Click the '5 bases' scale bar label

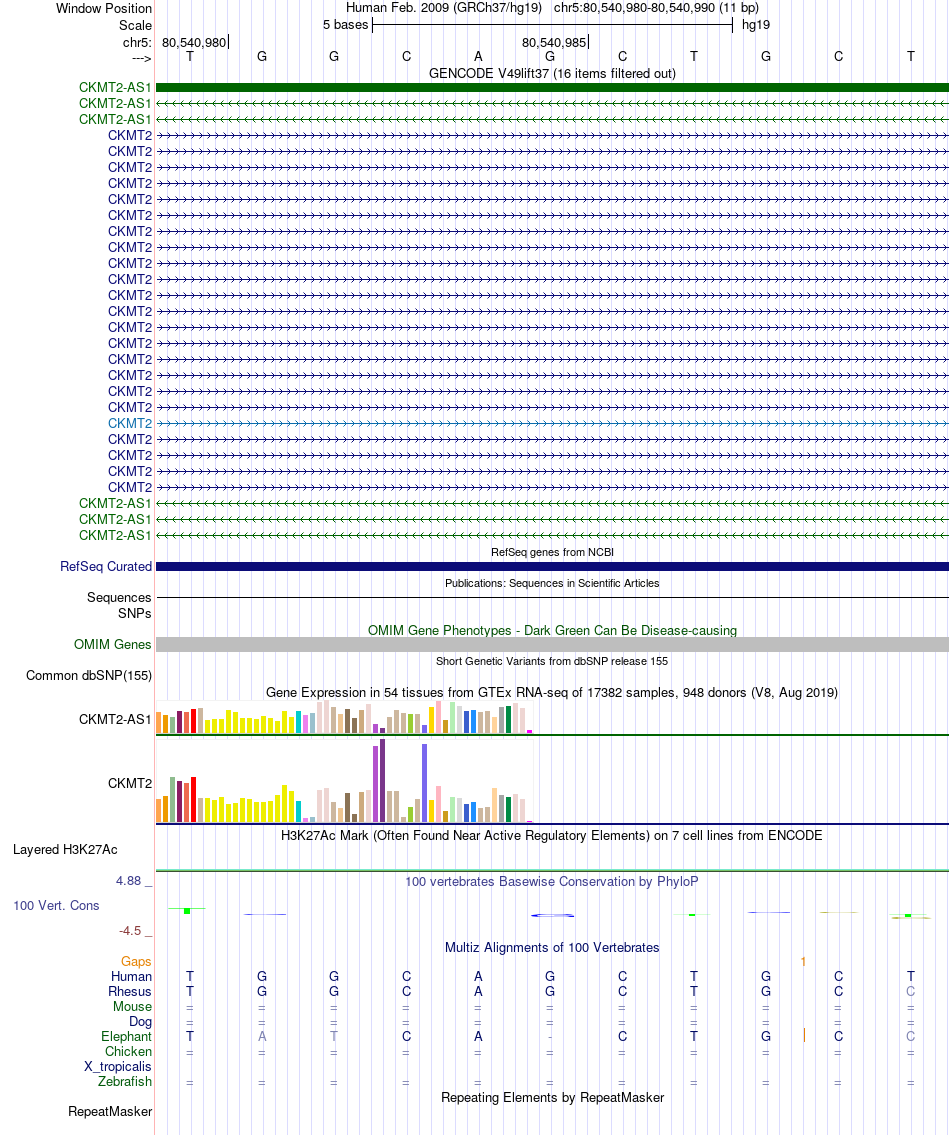coord(345,25)
